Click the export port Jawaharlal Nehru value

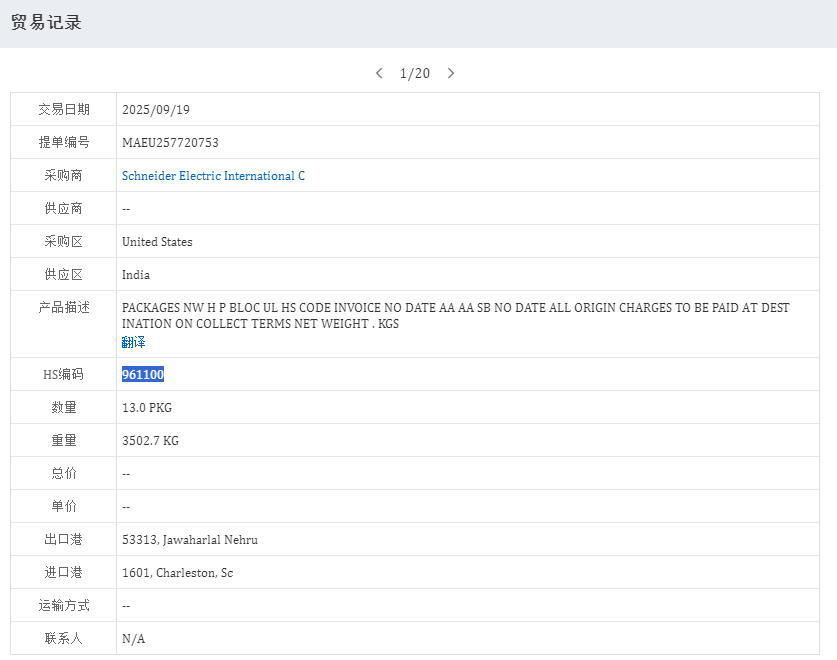(x=190, y=540)
